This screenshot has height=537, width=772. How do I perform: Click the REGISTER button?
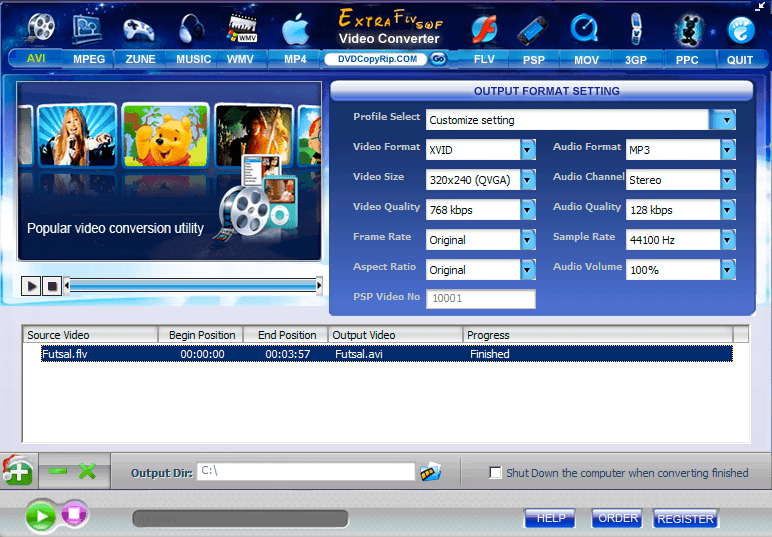[x=685, y=519]
